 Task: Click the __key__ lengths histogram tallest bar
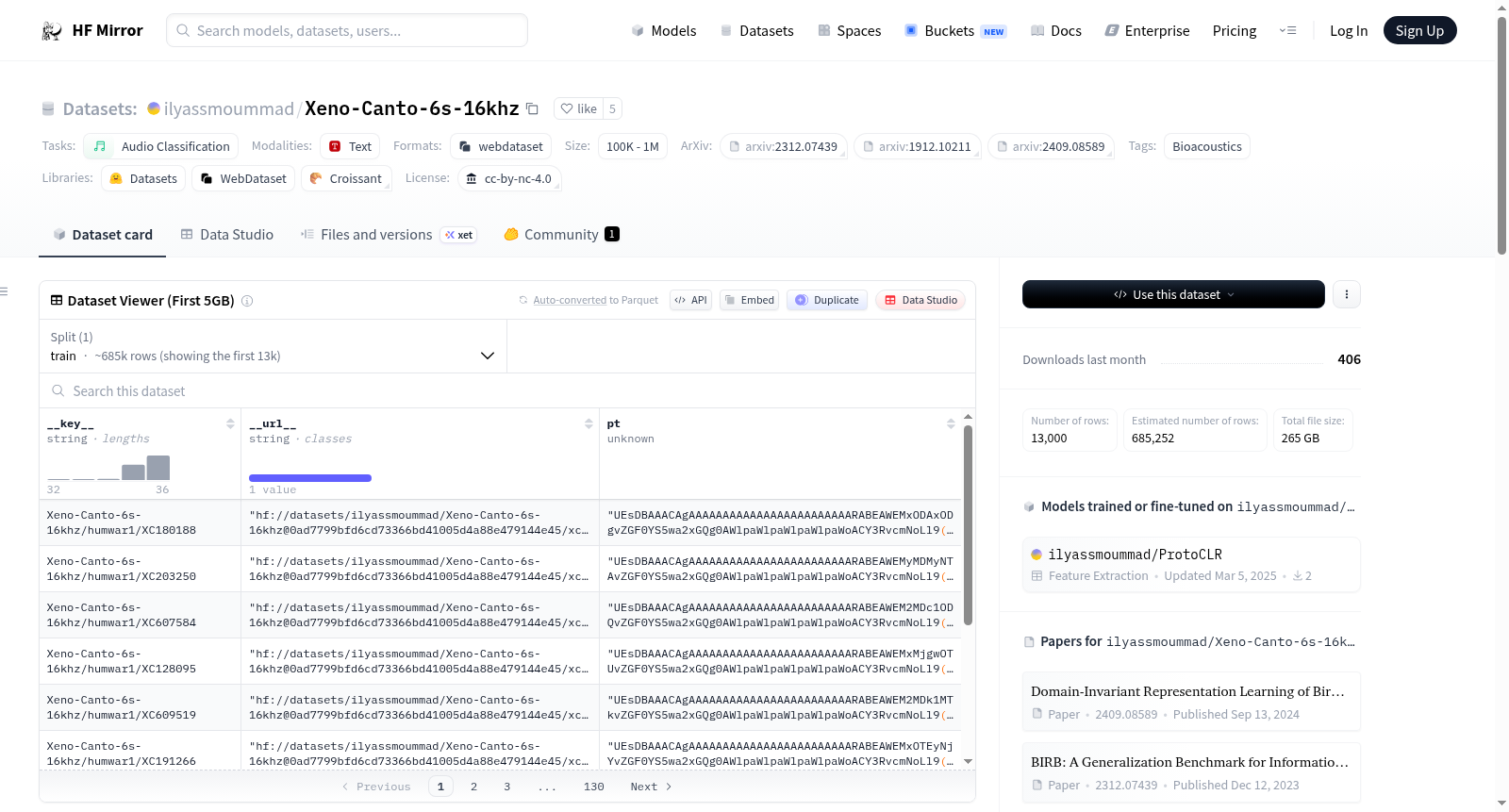(x=158, y=468)
